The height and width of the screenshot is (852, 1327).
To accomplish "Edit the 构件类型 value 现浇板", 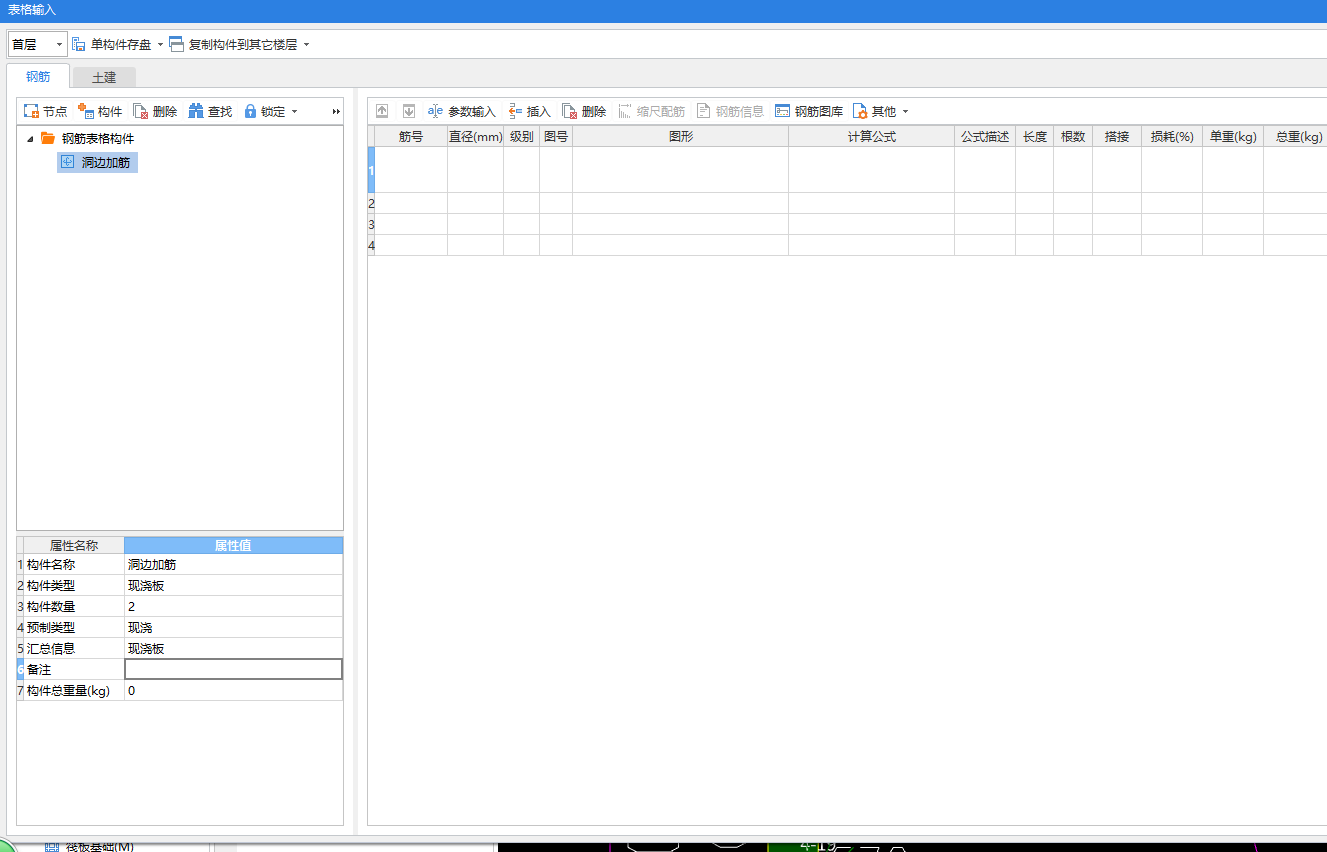I will click(x=233, y=586).
